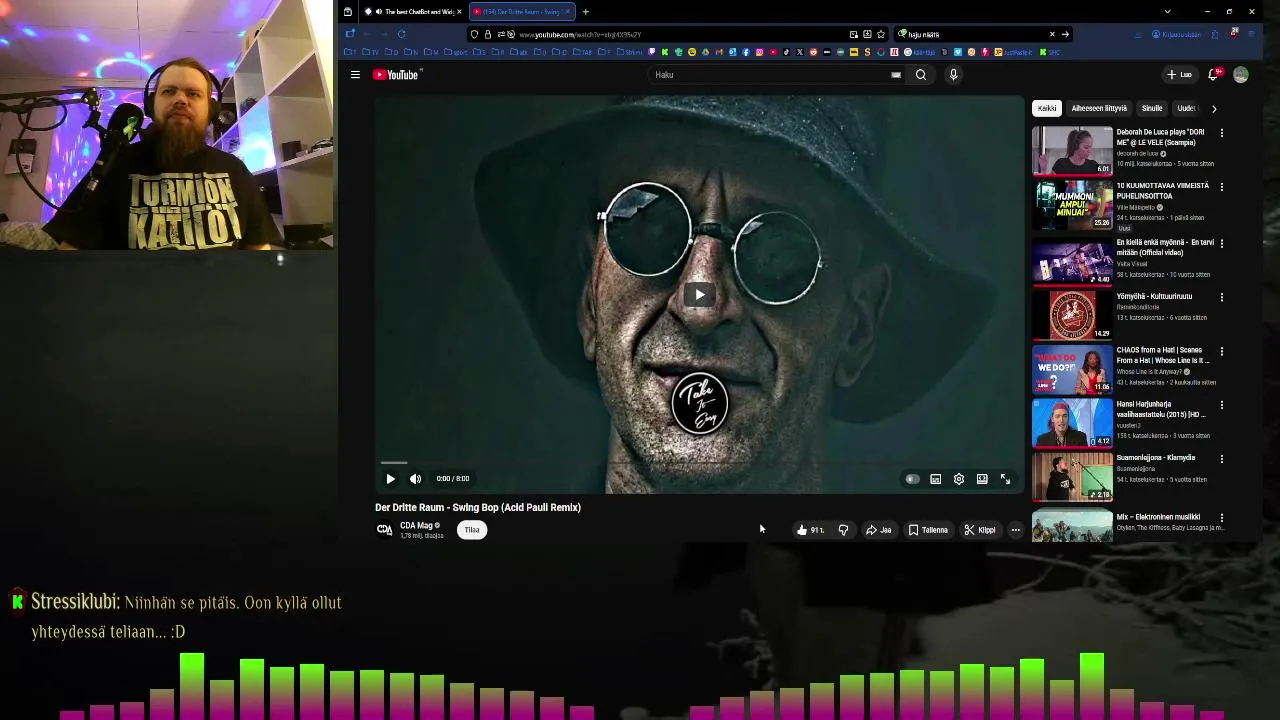Open more actions ellipsis under the video
Screen dimensions: 1280x720
(1015, 530)
